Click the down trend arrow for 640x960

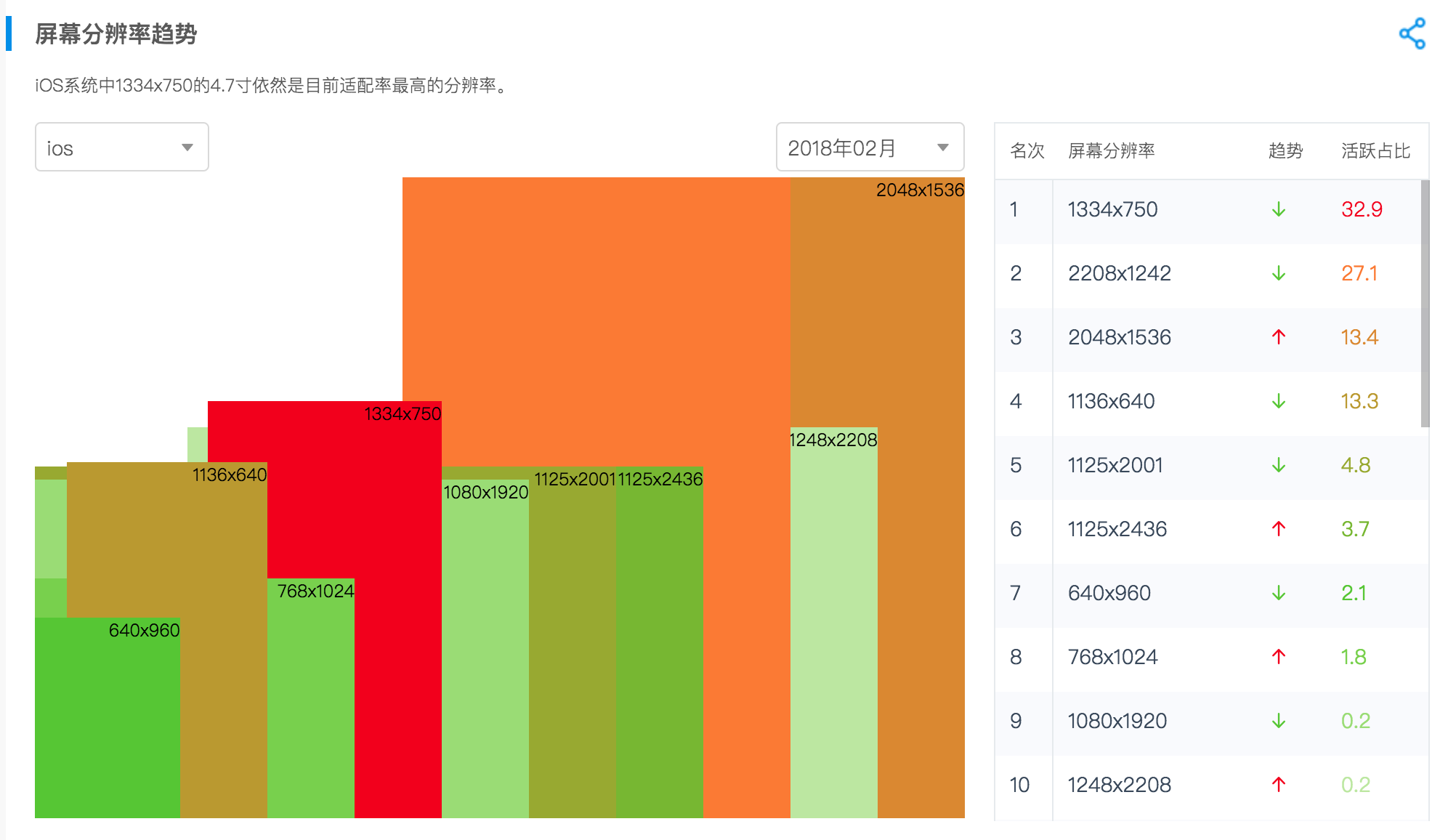coord(1279,593)
